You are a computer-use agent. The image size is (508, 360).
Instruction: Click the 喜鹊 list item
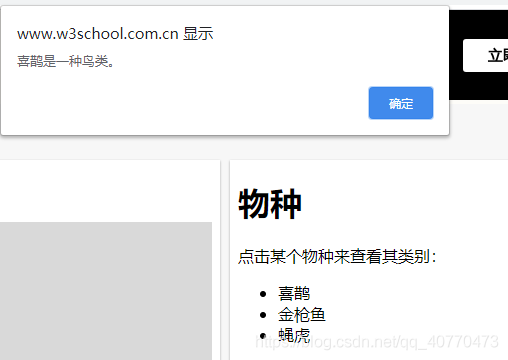coord(294,294)
